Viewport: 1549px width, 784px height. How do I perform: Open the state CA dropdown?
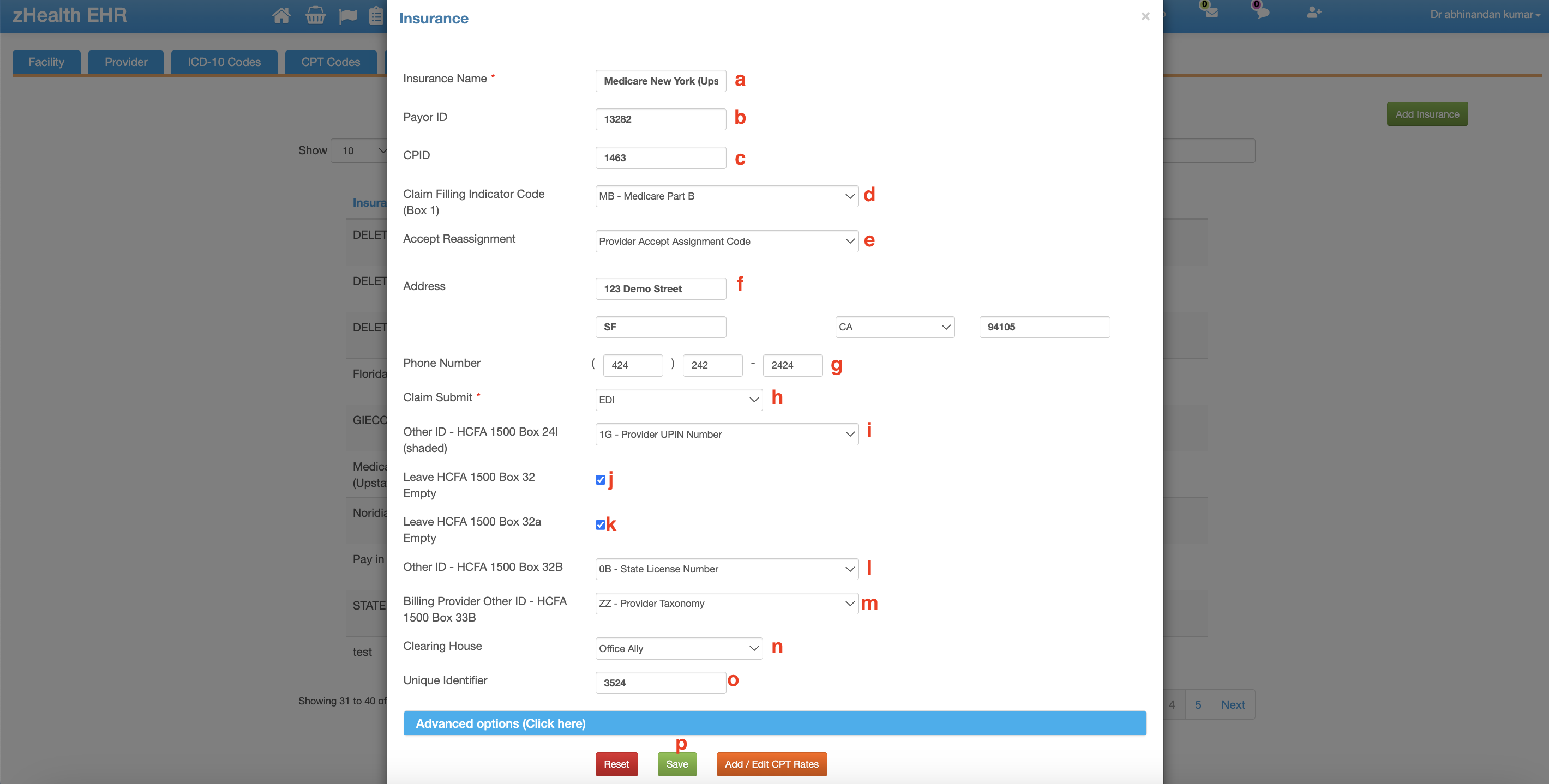click(894, 327)
